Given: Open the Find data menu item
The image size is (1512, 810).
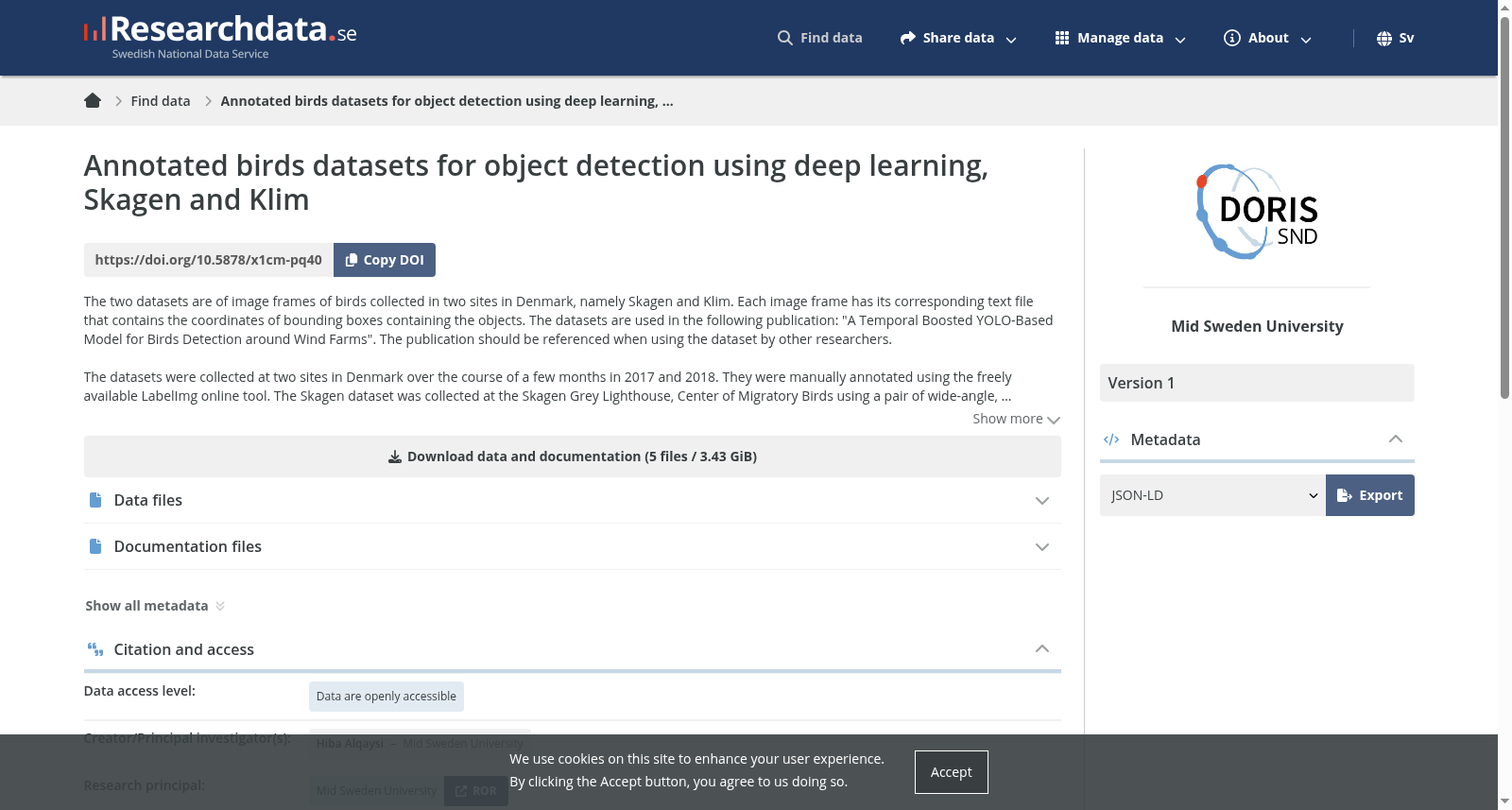Looking at the screenshot, I should coord(819,38).
